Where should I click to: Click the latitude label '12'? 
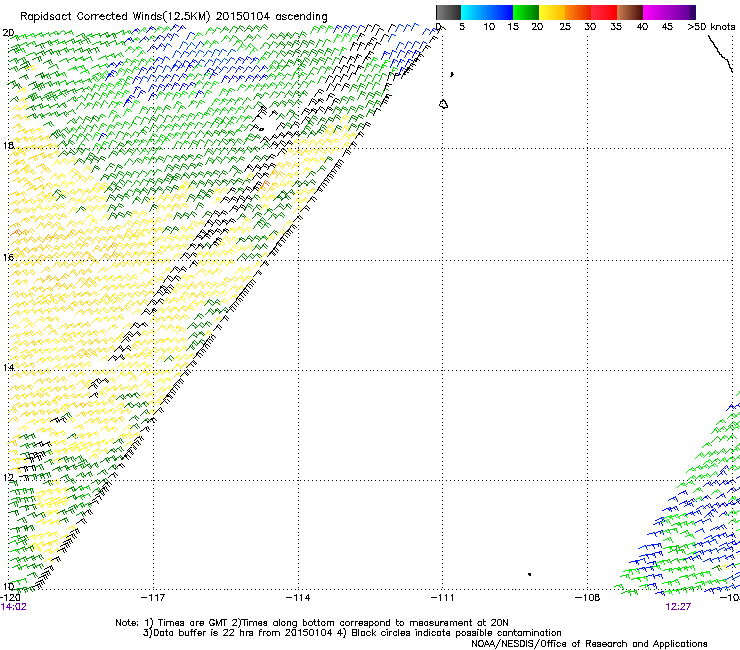click(8, 477)
